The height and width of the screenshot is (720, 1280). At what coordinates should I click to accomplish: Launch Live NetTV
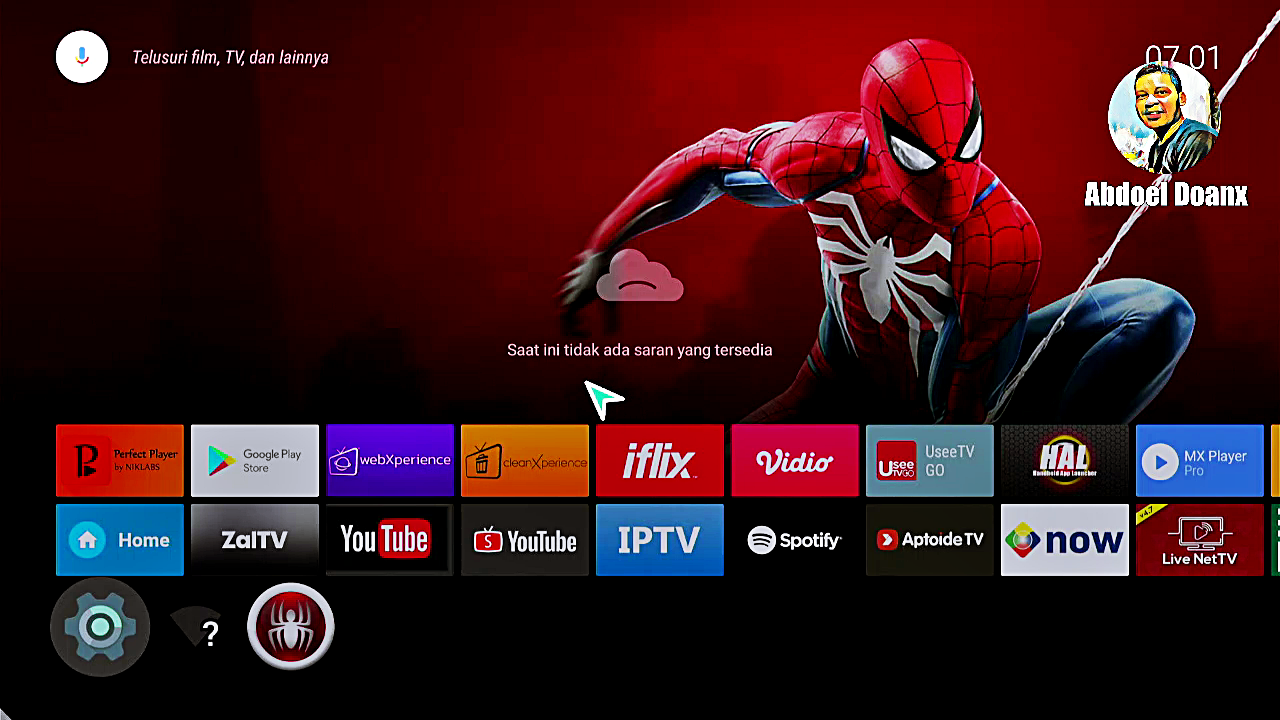pos(1200,540)
